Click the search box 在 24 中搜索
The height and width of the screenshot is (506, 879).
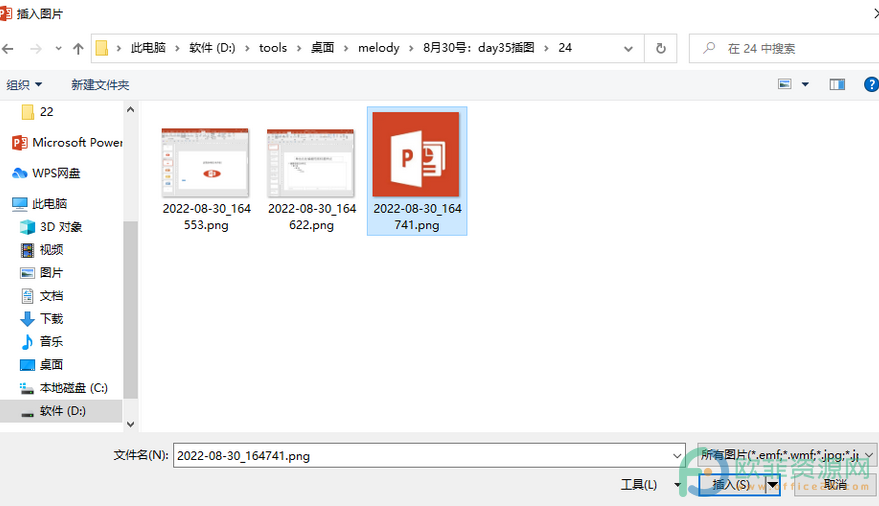click(785, 49)
